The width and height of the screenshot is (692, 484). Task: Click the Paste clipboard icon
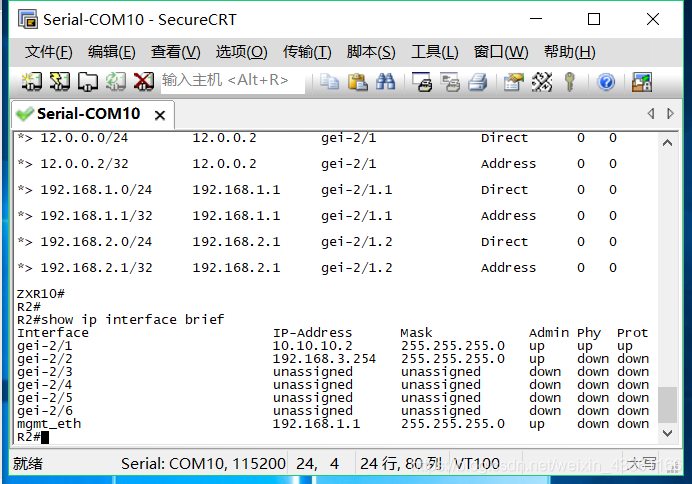[x=357, y=82]
